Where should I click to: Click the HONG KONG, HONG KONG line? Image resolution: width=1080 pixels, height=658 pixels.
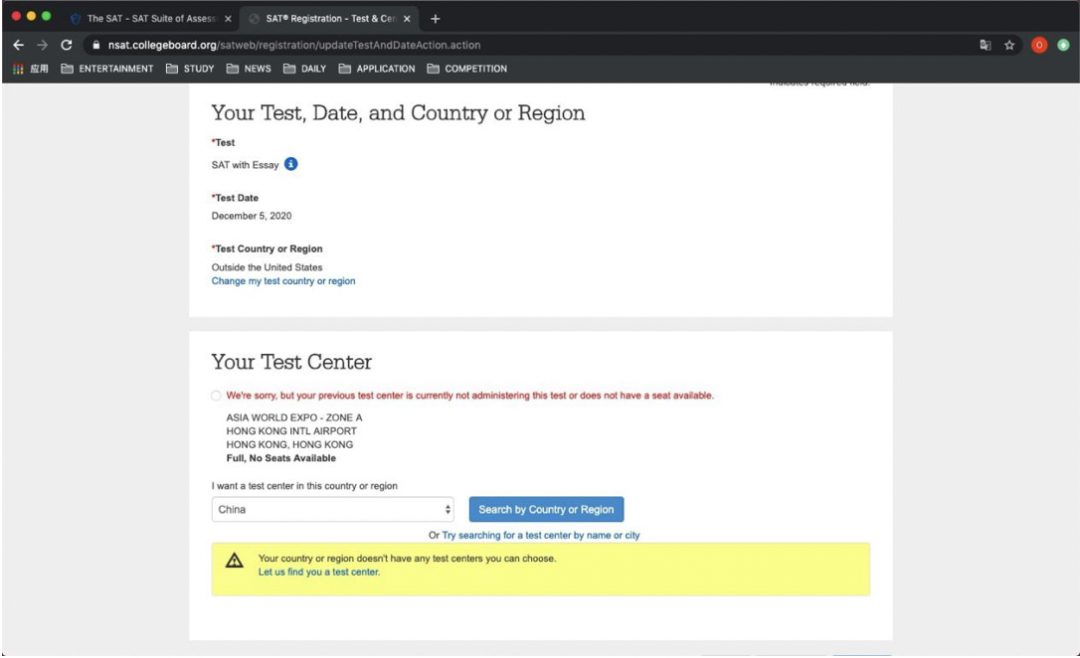click(289, 444)
